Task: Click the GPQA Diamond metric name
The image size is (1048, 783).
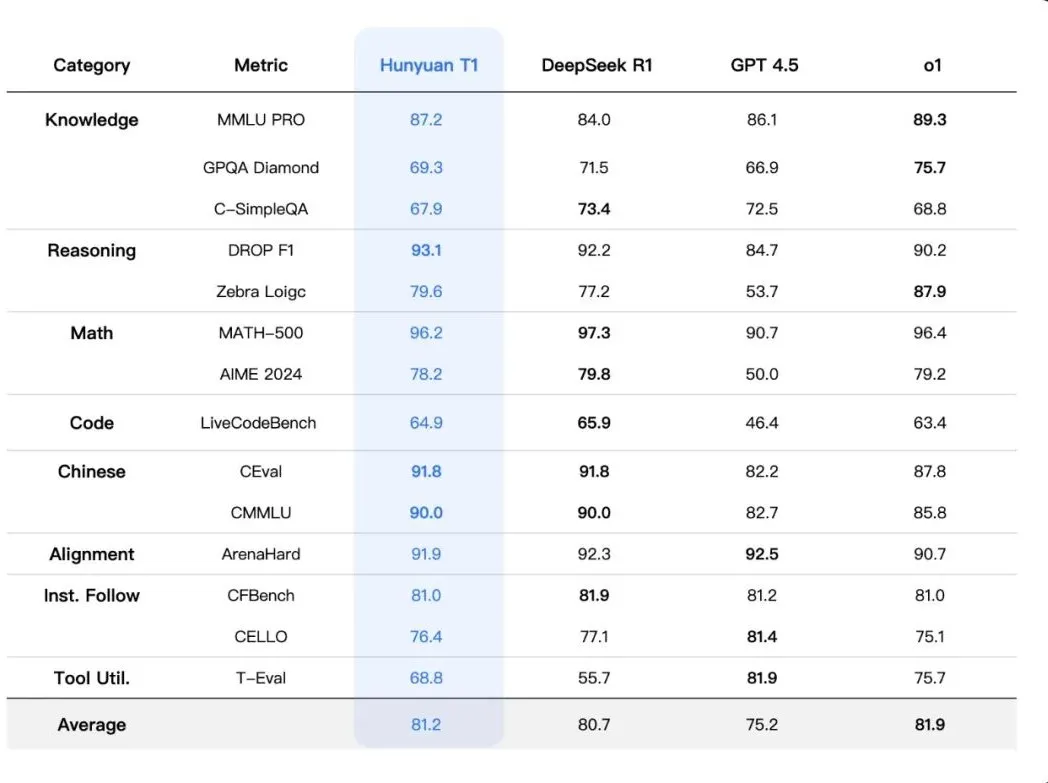Action: click(261, 168)
